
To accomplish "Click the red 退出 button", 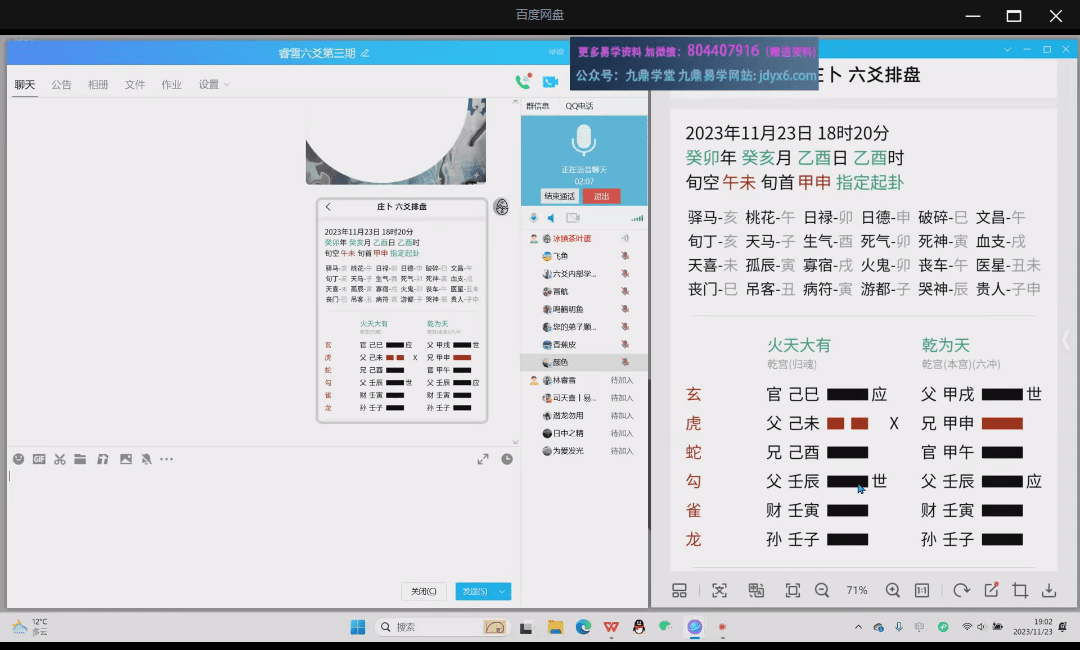I will pyautogui.click(x=601, y=196).
